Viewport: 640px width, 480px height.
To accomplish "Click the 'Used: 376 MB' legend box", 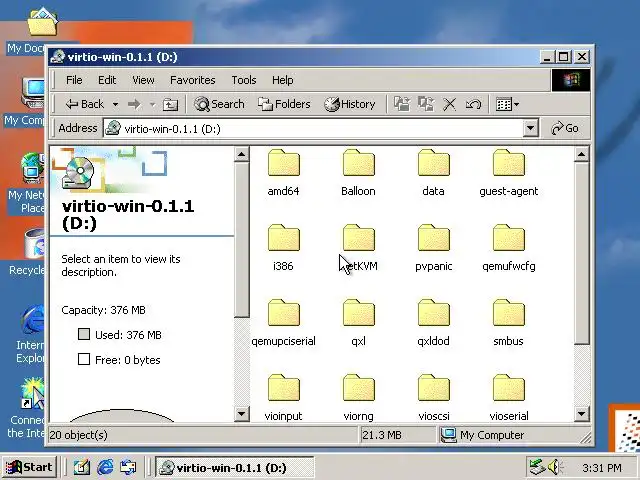I will pyautogui.click(x=84, y=334).
